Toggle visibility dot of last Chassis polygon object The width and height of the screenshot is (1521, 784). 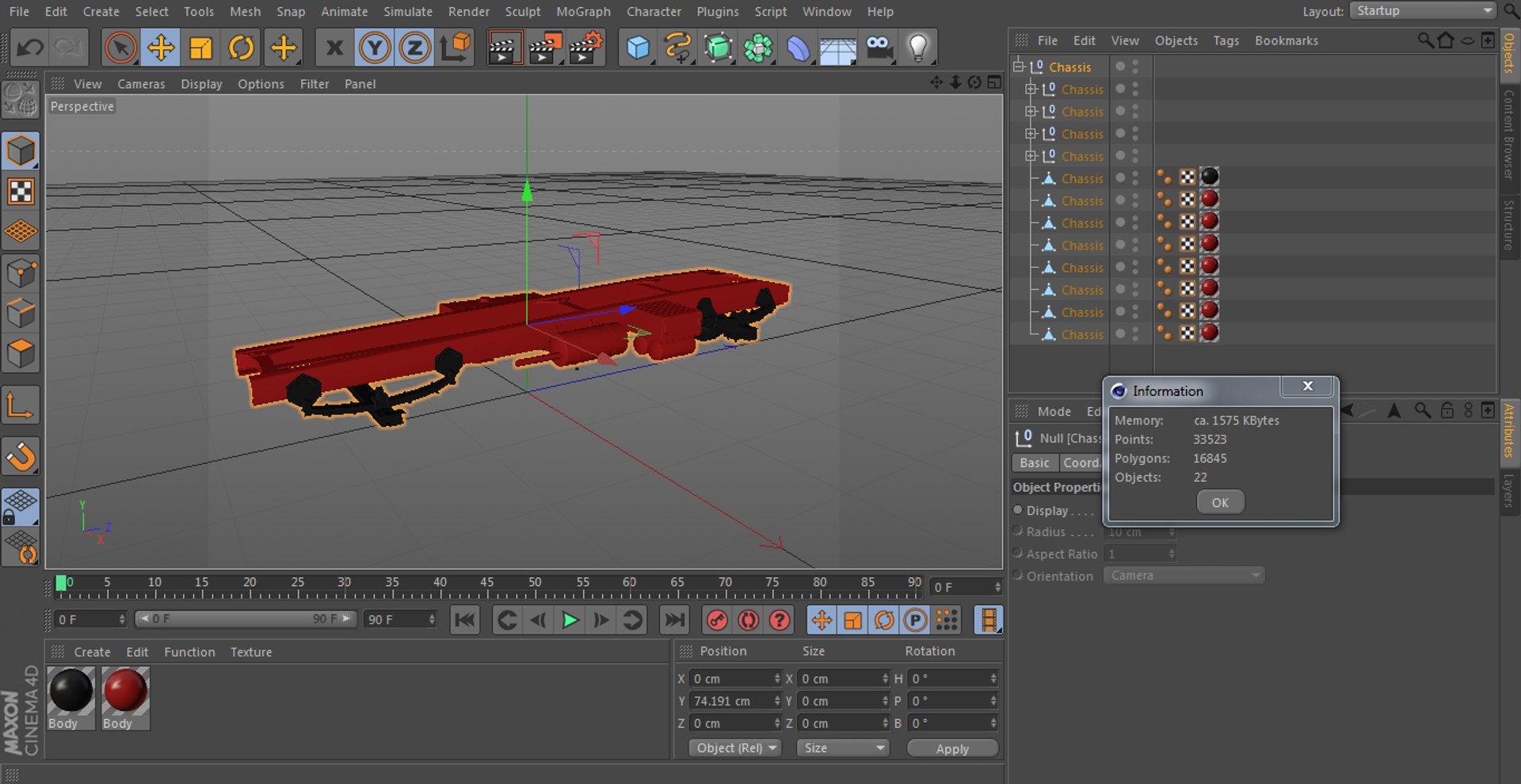(x=1120, y=333)
